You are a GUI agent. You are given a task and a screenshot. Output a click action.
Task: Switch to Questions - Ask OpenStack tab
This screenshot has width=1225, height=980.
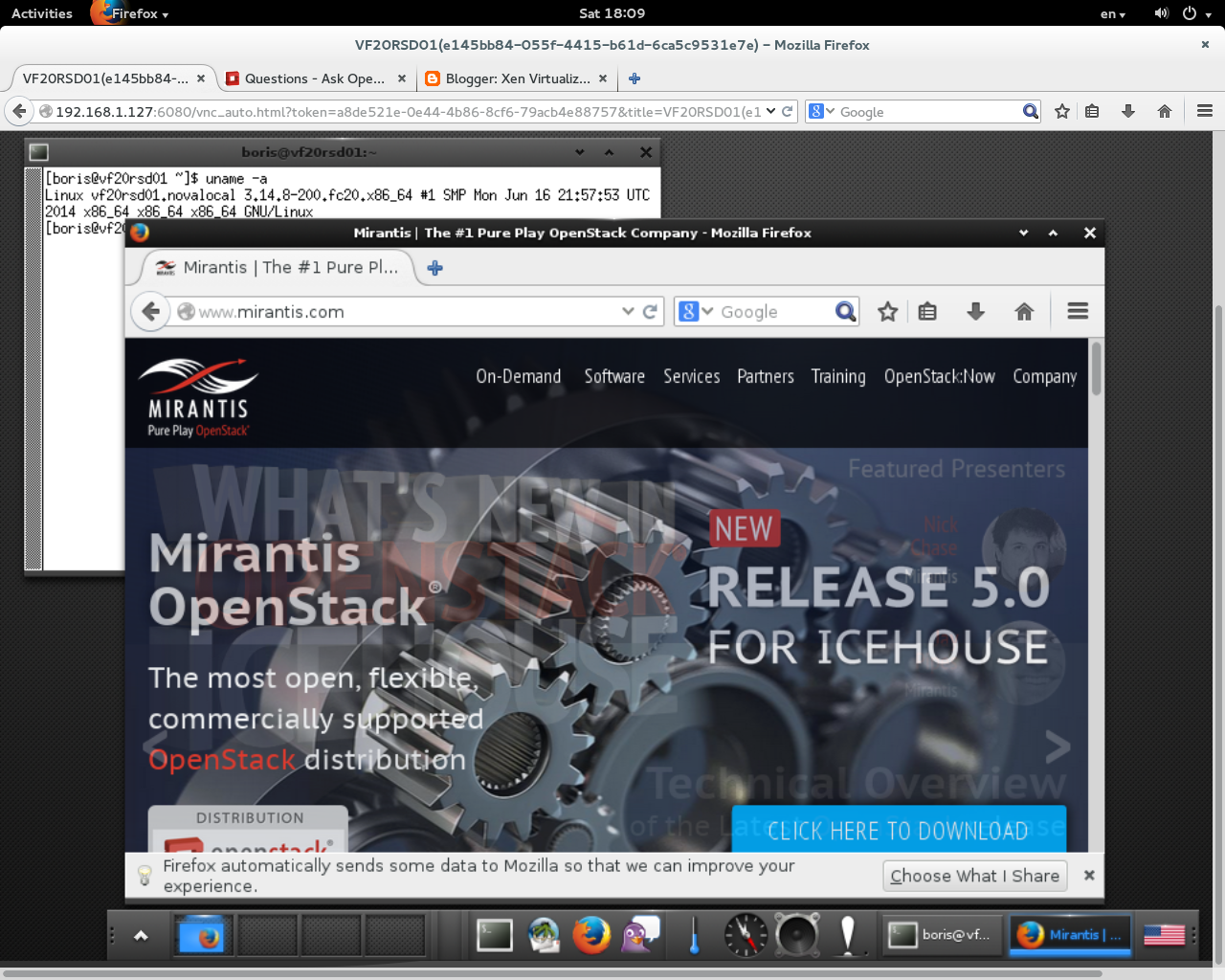[x=314, y=78]
